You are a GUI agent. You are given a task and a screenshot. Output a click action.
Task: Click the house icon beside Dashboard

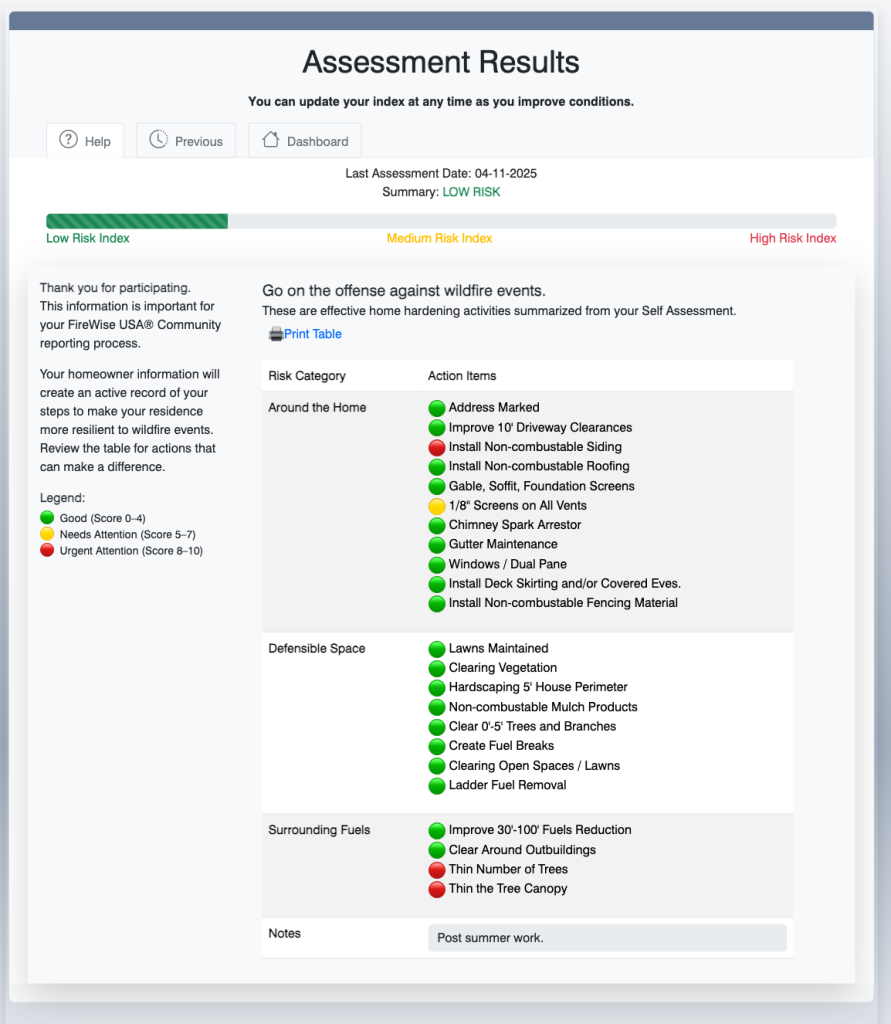[x=270, y=139]
